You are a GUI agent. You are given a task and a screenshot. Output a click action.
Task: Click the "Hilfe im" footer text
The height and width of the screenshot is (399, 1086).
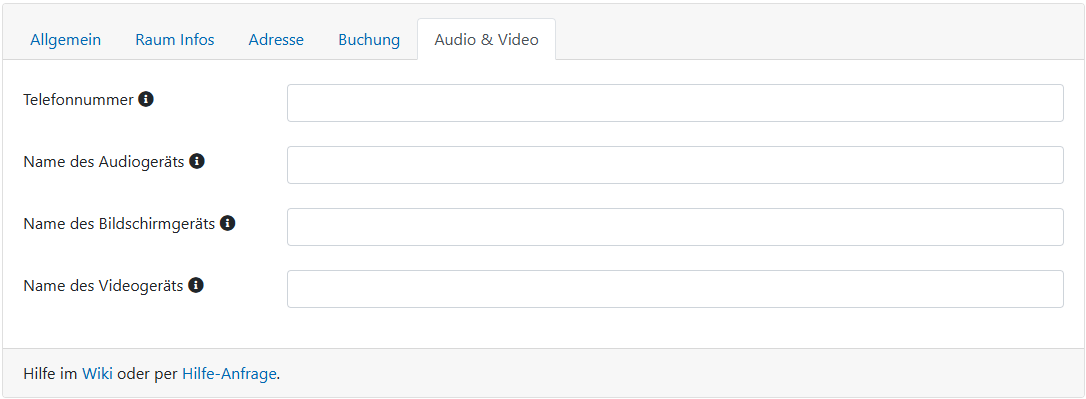(51, 374)
